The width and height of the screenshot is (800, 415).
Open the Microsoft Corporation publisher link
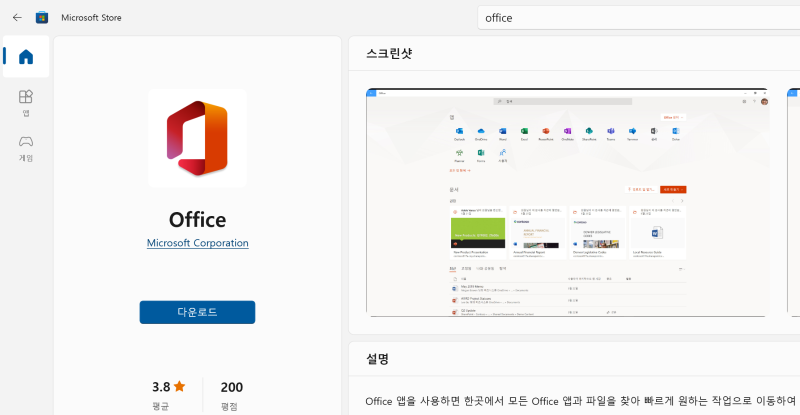[197, 243]
